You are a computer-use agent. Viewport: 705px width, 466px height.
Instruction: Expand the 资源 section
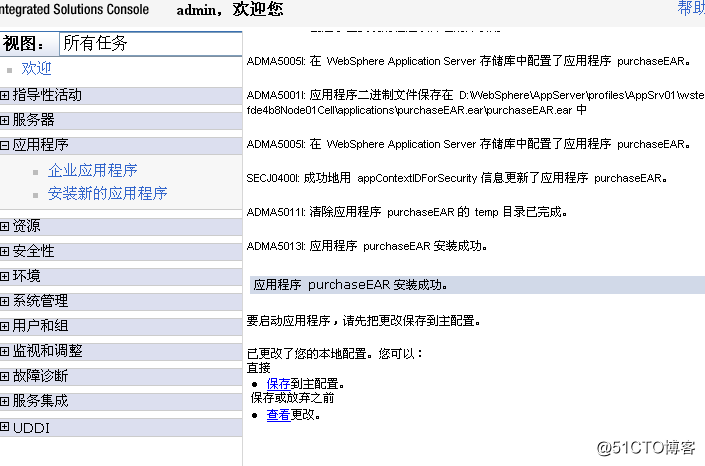click(4, 226)
